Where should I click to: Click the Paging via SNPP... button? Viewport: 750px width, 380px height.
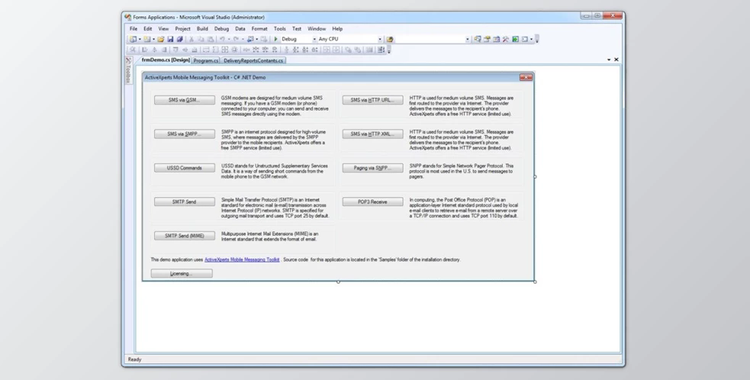pyautogui.click(x=373, y=168)
